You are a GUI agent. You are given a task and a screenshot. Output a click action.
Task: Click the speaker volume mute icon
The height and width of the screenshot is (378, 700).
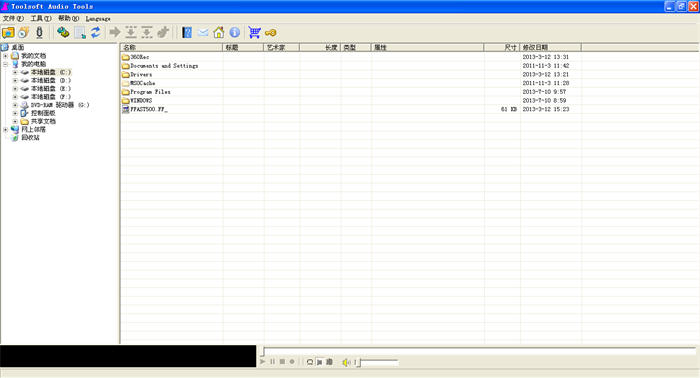(346, 362)
